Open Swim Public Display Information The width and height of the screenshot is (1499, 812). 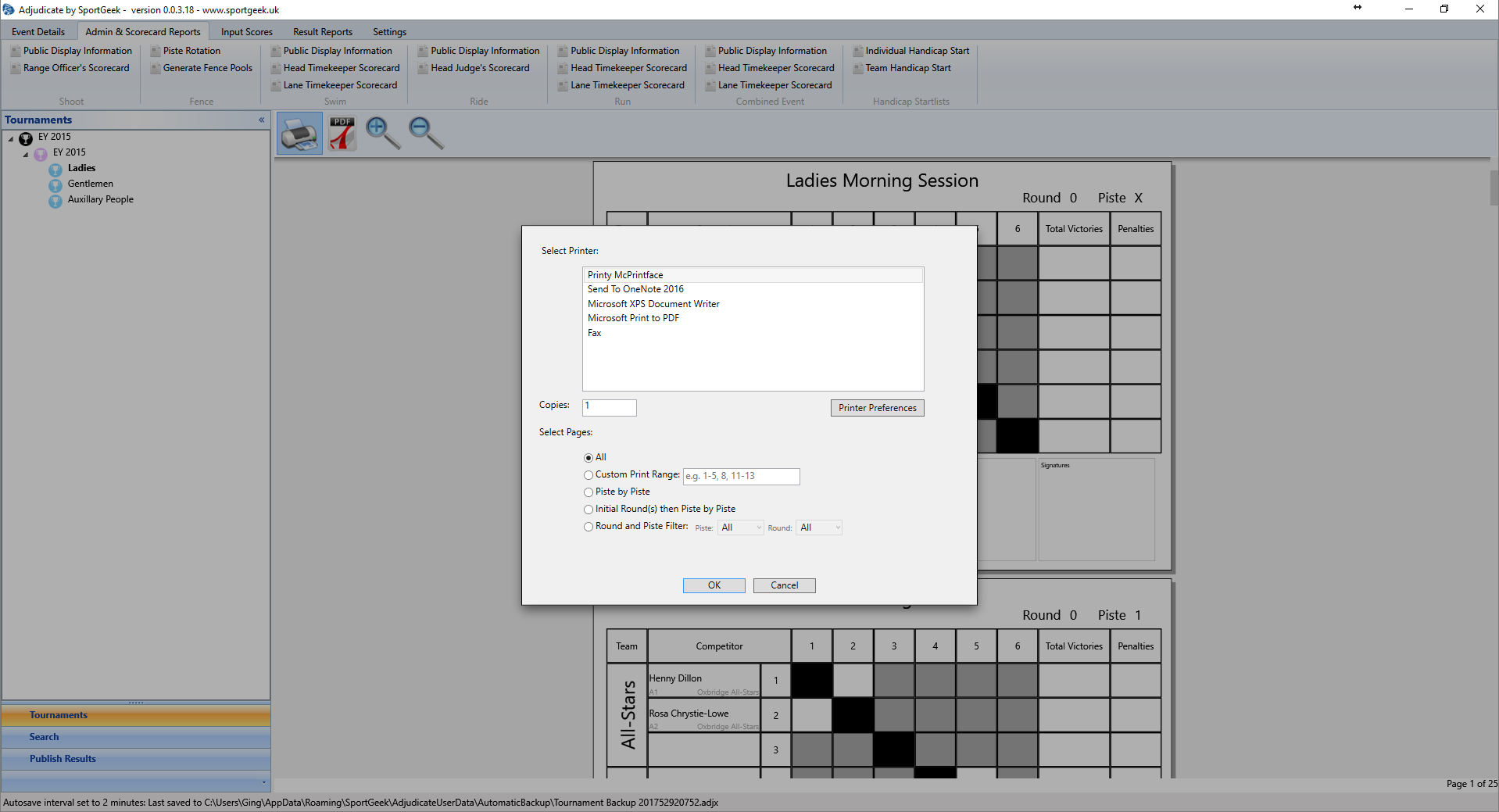coord(331,51)
